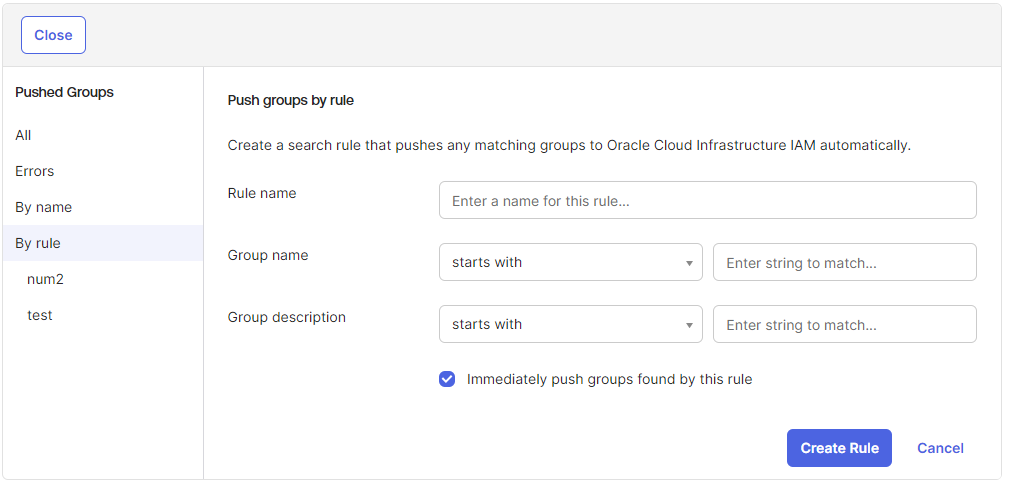Open the test rule

click(40, 315)
